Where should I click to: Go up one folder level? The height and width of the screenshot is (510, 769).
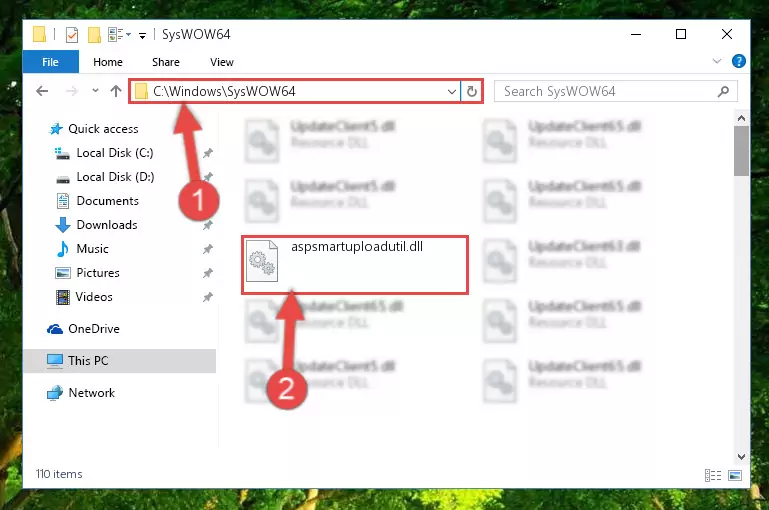click(x=116, y=91)
